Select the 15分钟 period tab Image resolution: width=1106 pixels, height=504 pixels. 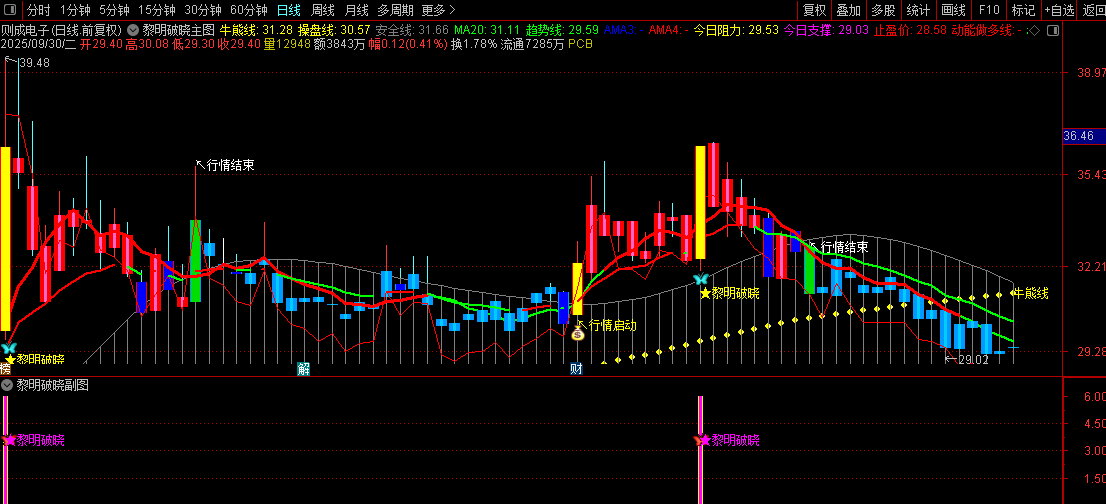156,10
